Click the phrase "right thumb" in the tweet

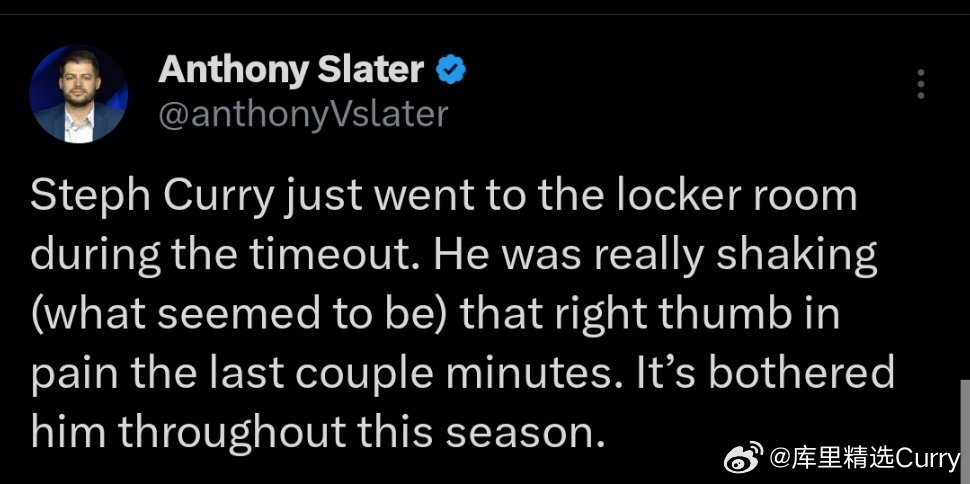click(x=673, y=314)
